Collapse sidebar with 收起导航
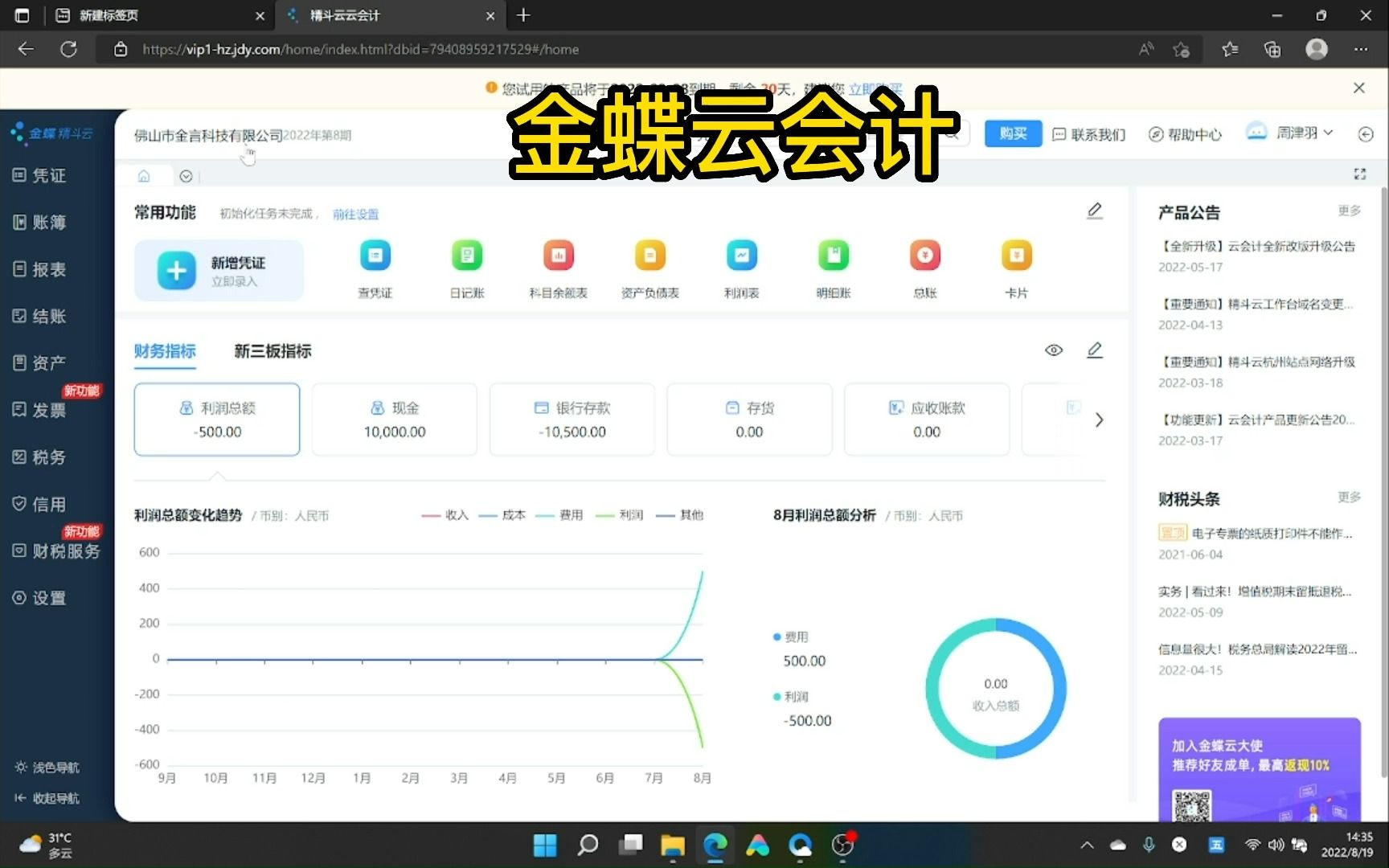 point(47,798)
